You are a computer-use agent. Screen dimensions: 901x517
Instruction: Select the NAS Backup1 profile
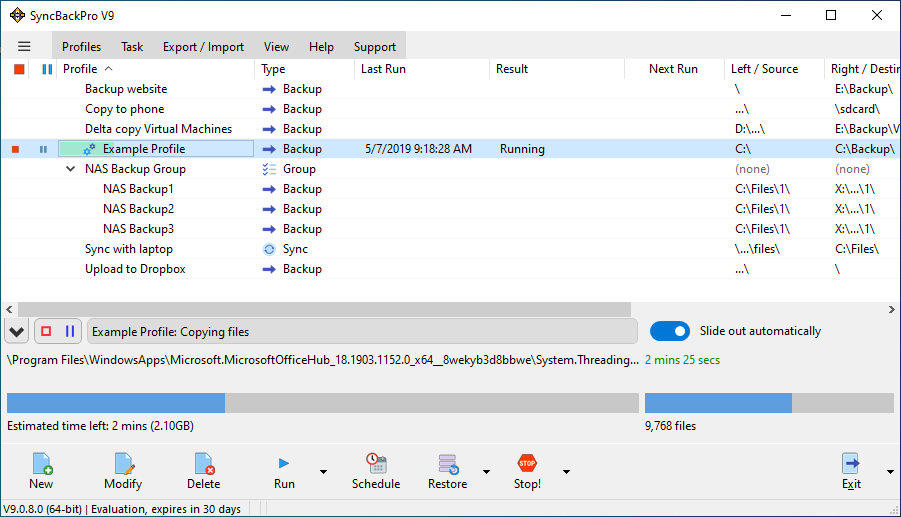[x=138, y=189]
